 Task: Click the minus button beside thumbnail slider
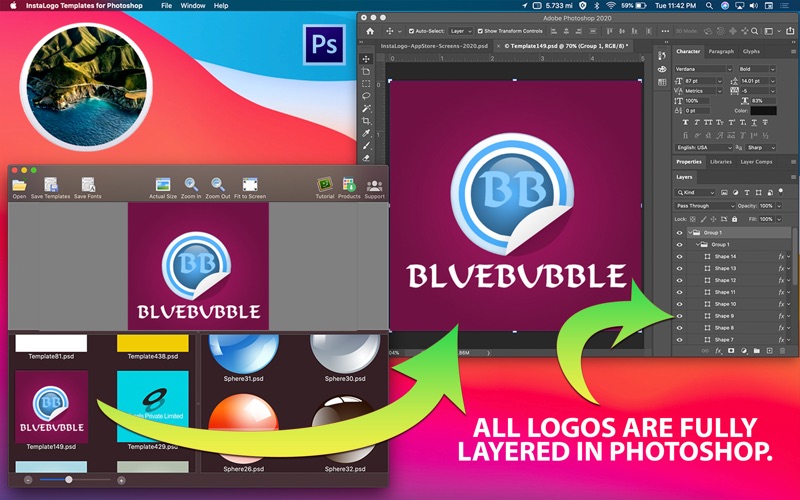pyautogui.click(x=28, y=480)
